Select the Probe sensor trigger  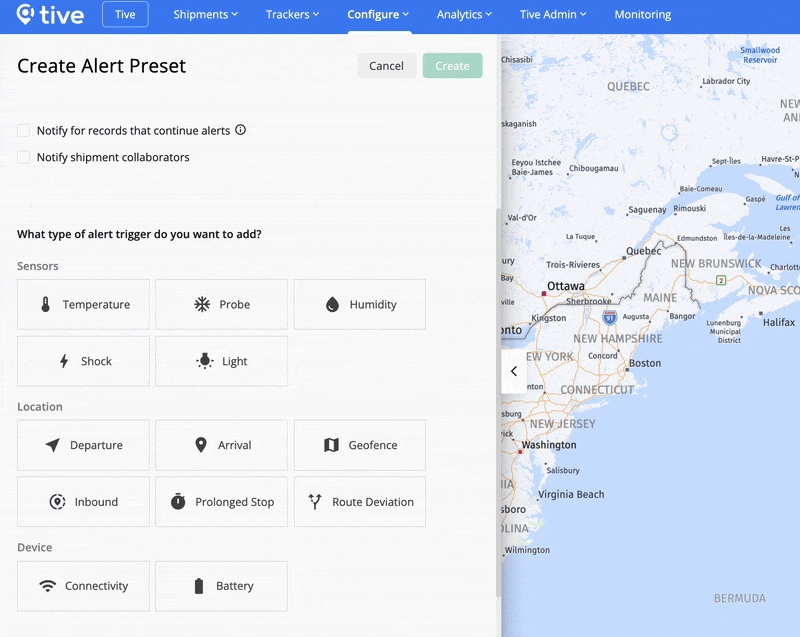pyautogui.click(x=221, y=304)
